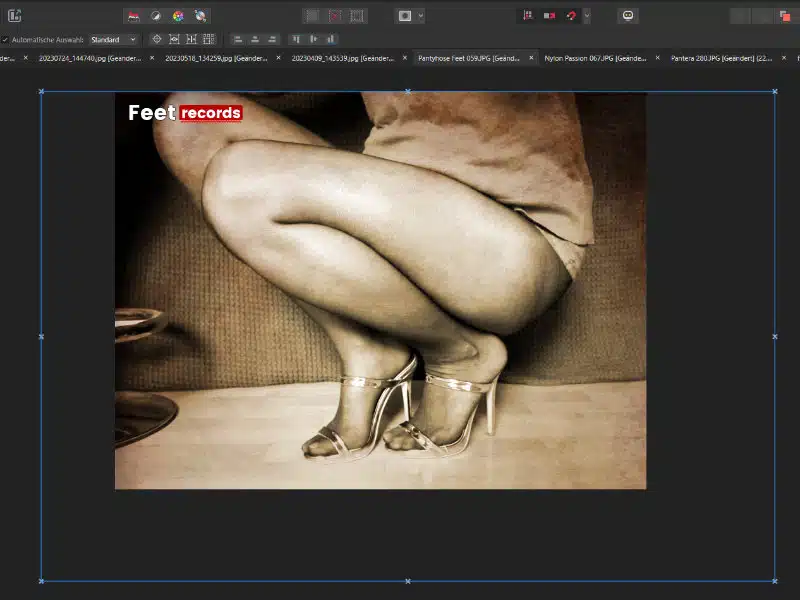
Task: Click the Personas switch icon at top left
Action: click(x=14, y=16)
